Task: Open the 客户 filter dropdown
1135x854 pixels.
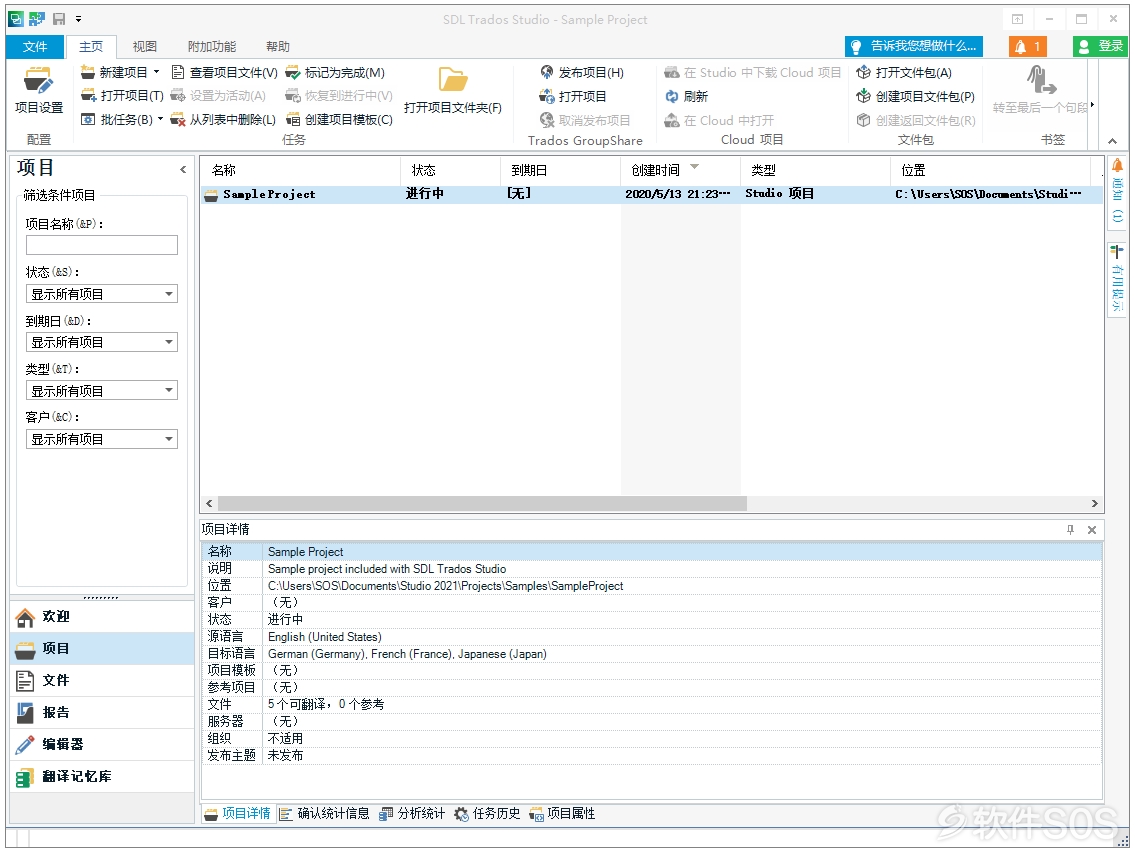Action: coord(101,439)
